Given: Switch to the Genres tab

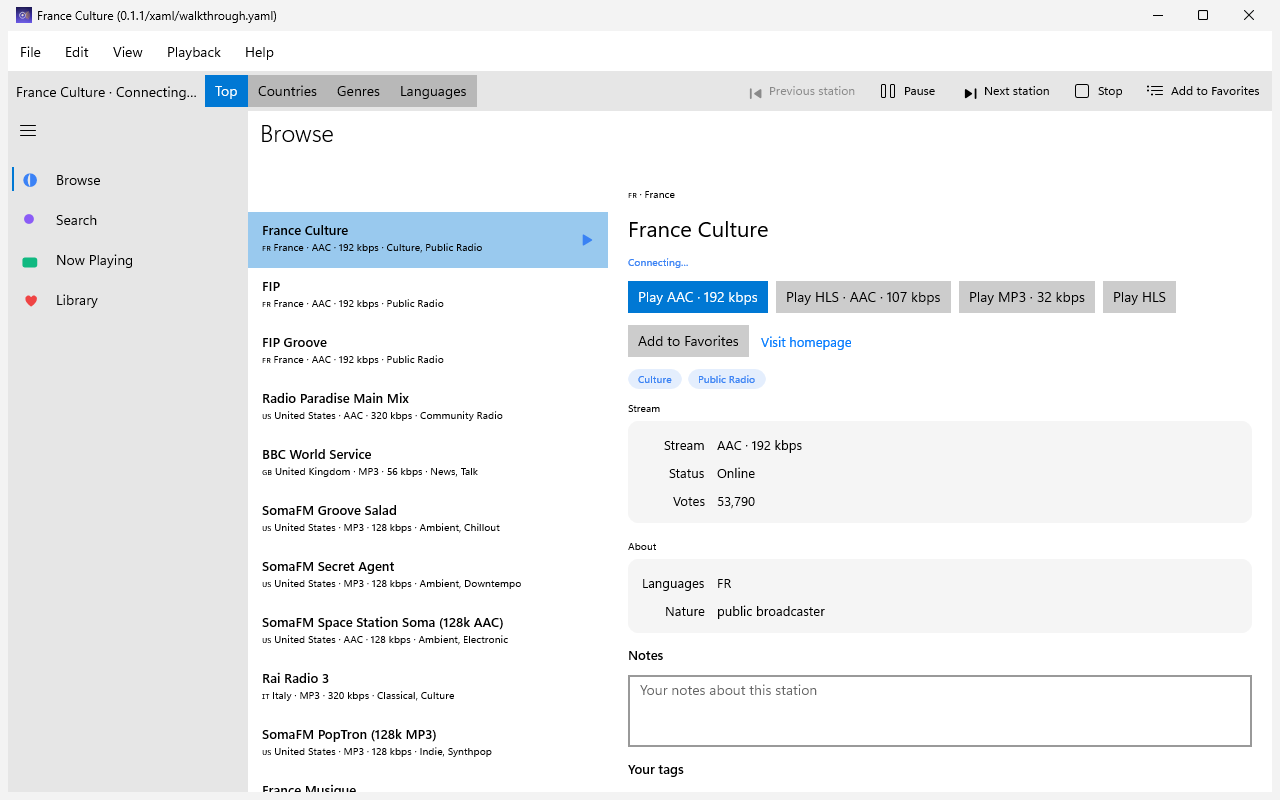Looking at the screenshot, I should (x=358, y=91).
